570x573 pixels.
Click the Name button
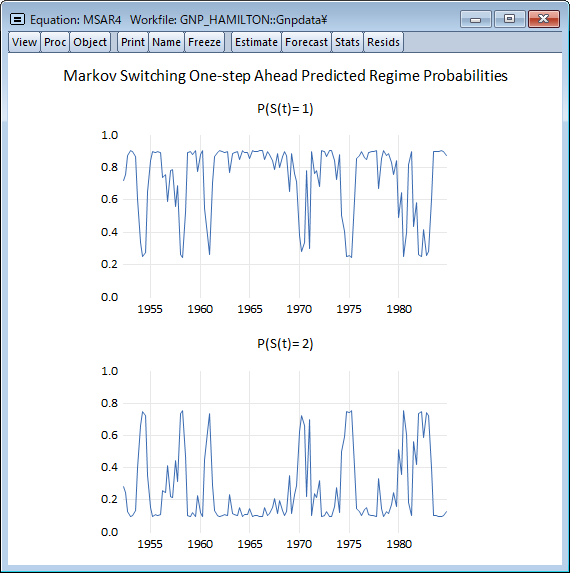tap(166, 42)
